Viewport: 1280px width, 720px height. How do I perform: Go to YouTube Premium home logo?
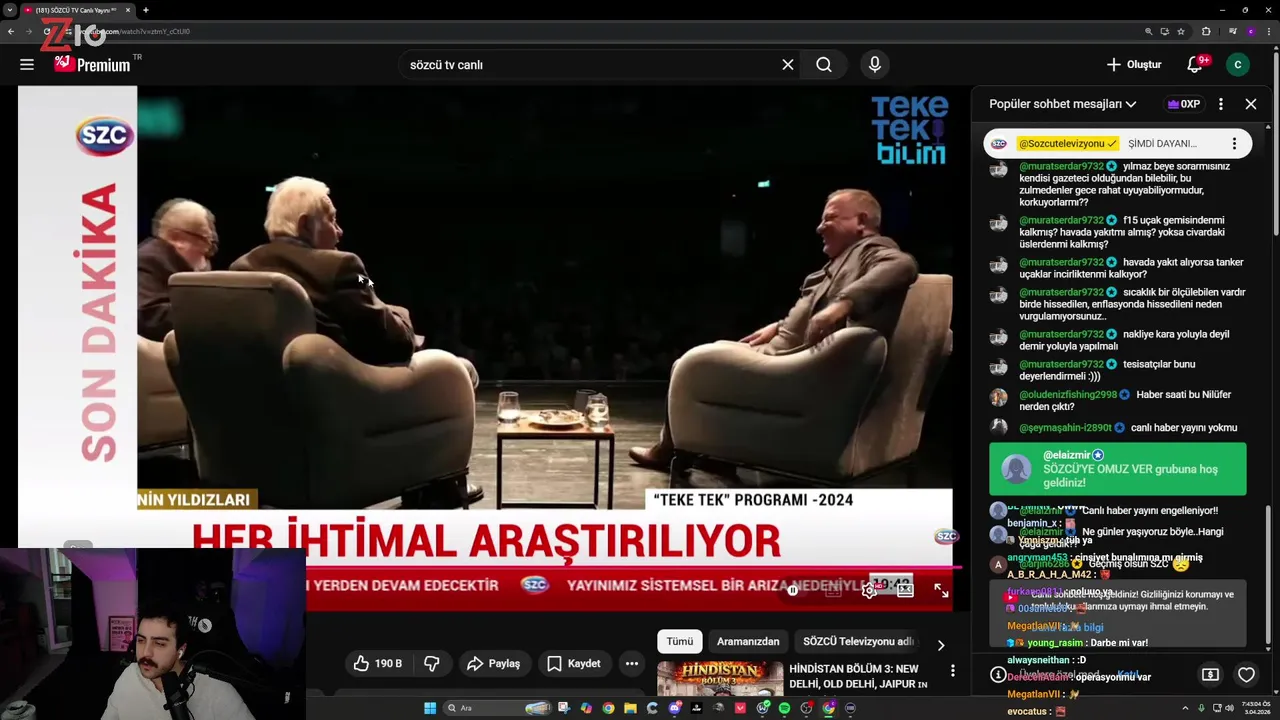[x=92, y=64]
